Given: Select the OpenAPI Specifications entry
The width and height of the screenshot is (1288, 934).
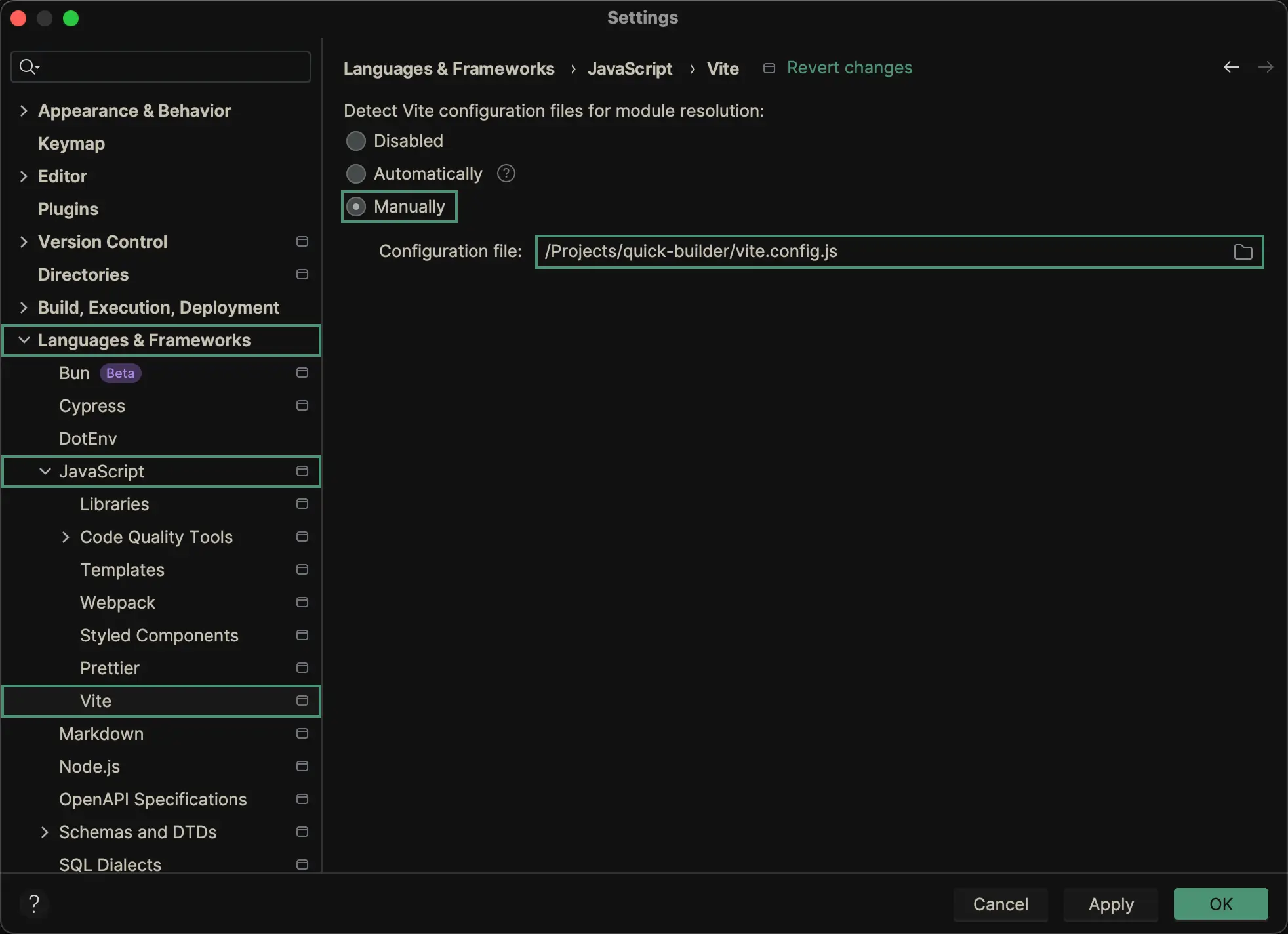Looking at the screenshot, I should [161, 799].
